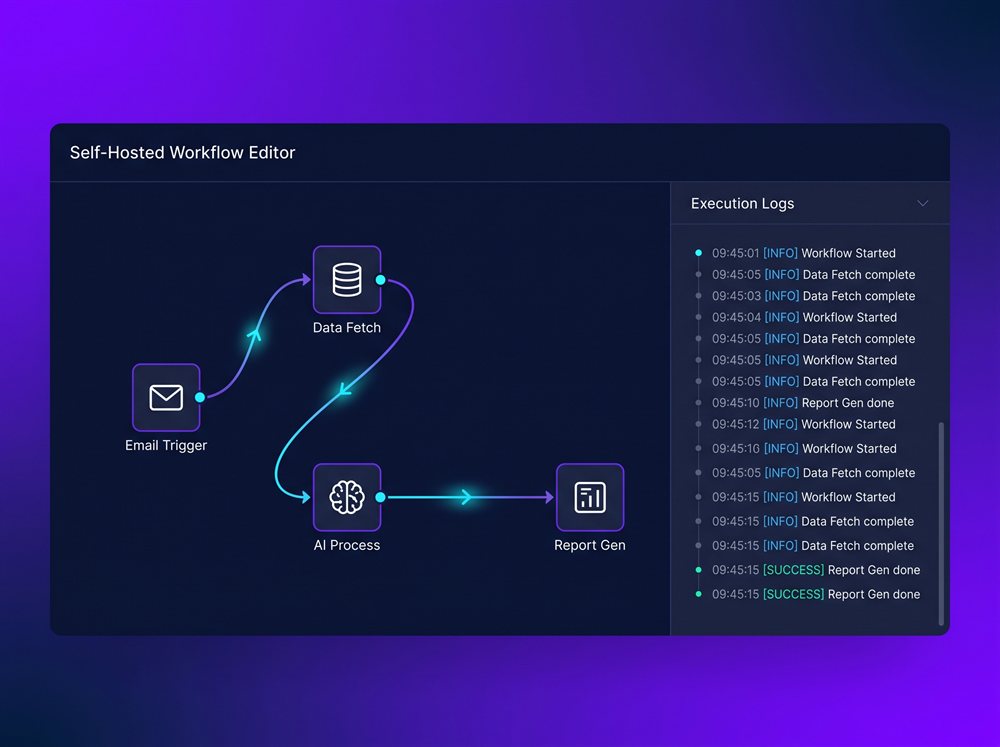Click the Execution Logs scrollbar thumb
The image size is (1000, 747).
click(x=941, y=523)
